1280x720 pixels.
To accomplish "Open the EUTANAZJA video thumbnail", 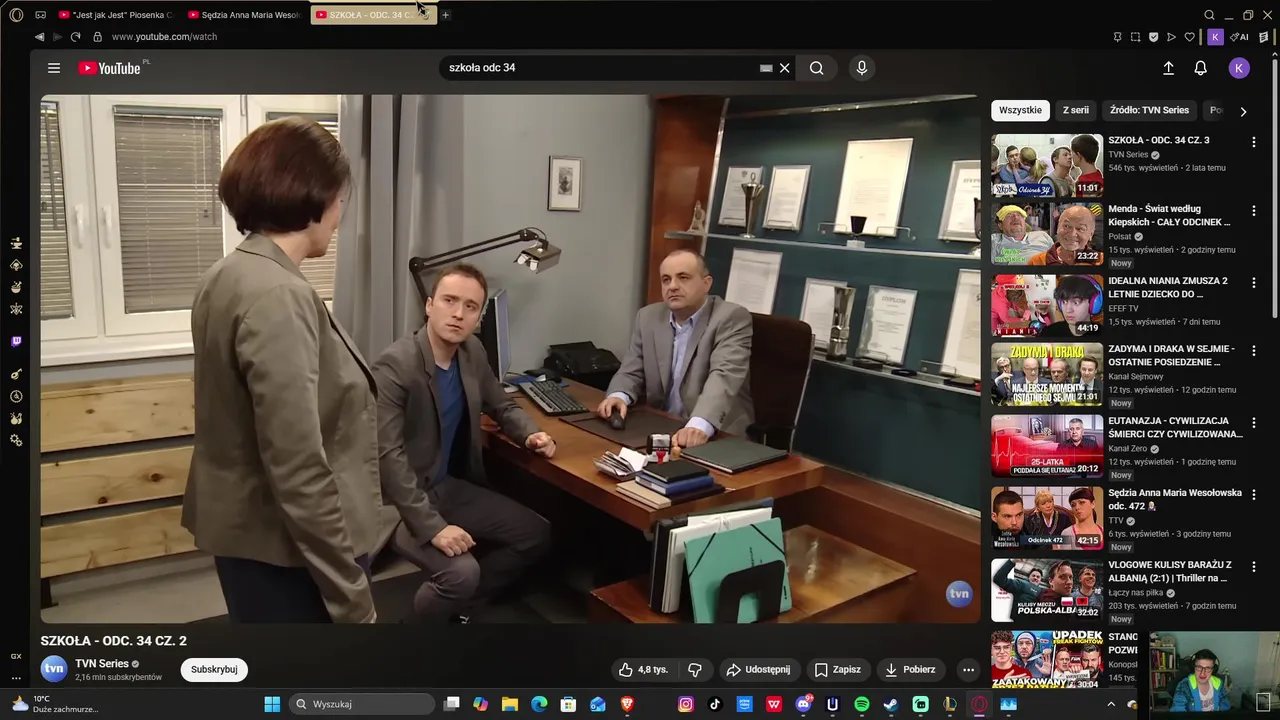I will pyautogui.click(x=1047, y=445).
